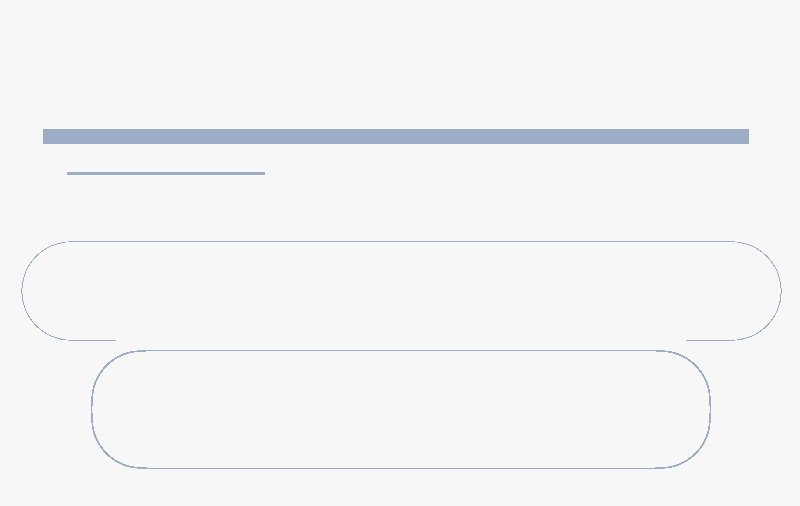Click the left rounded end of the upper box
This screenshot has width=800, height=506.
pos(23,290)
